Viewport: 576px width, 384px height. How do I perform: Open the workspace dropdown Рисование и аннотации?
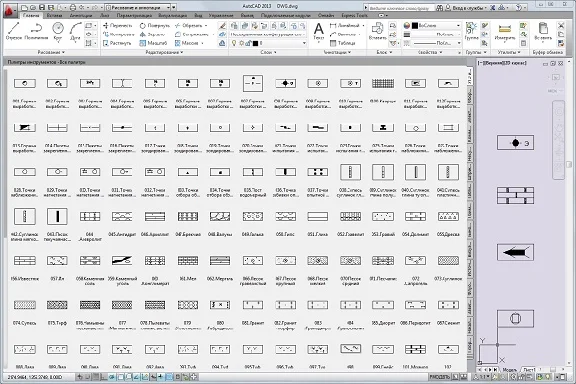[x=137, y=7]
